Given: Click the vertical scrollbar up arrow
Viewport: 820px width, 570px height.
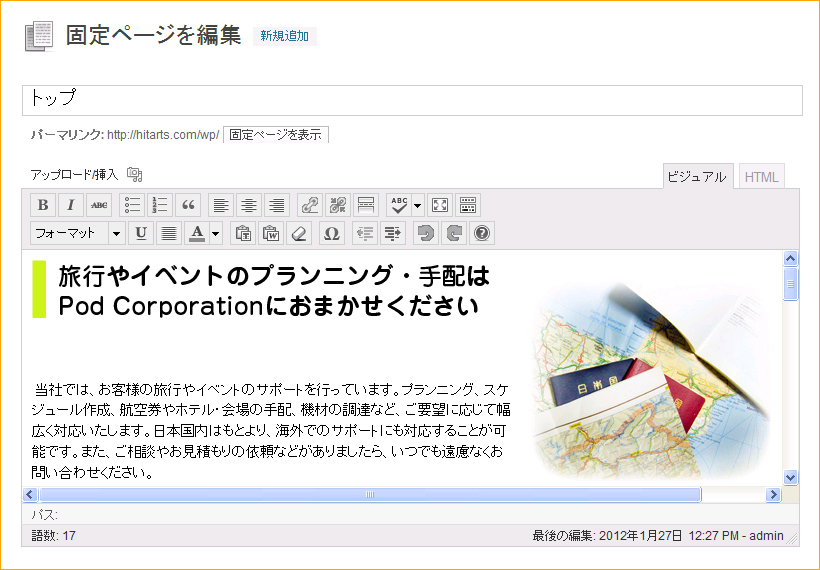Looking at the screenshot, I should 790,258.
